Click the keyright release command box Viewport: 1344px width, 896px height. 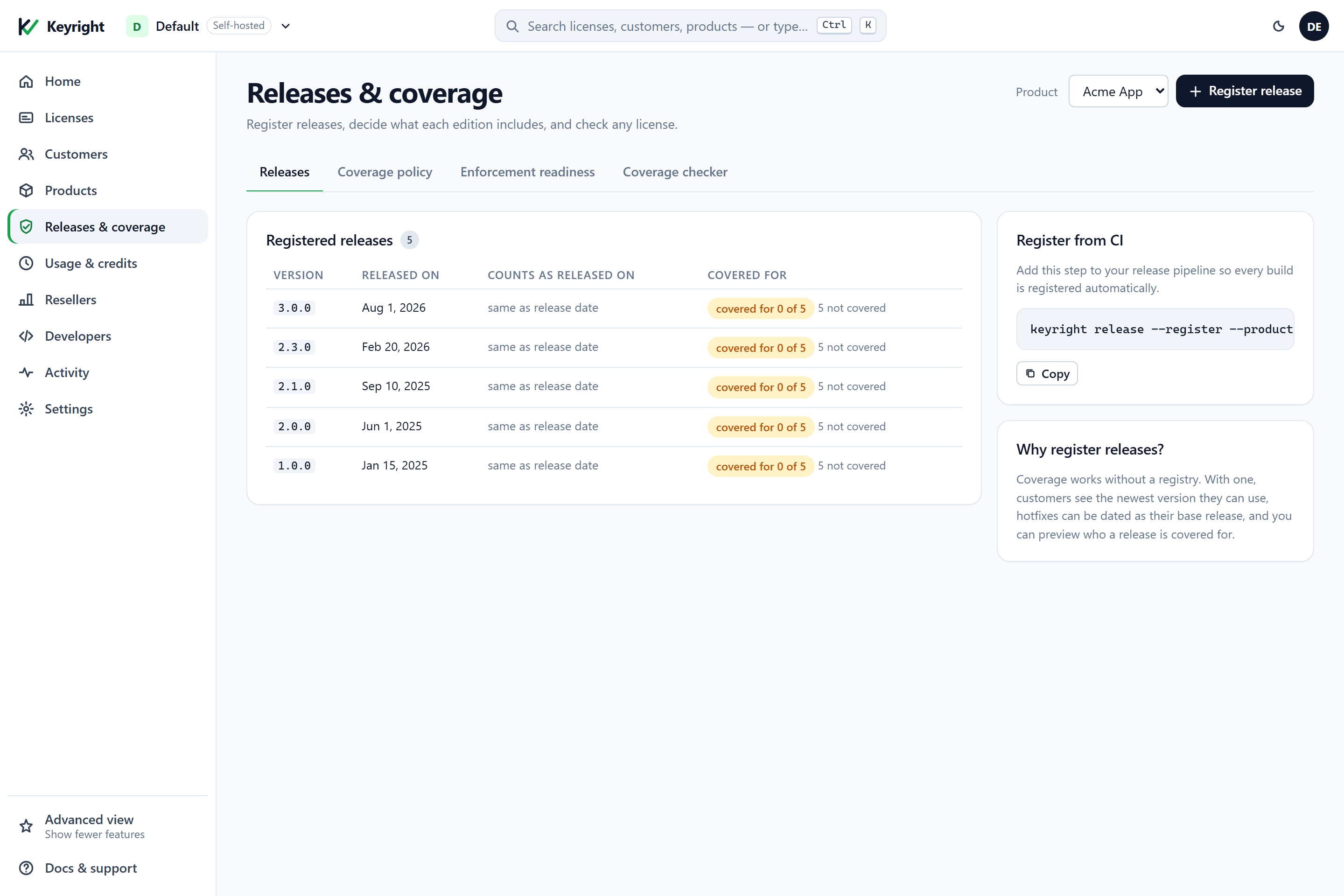point(1155,329)
